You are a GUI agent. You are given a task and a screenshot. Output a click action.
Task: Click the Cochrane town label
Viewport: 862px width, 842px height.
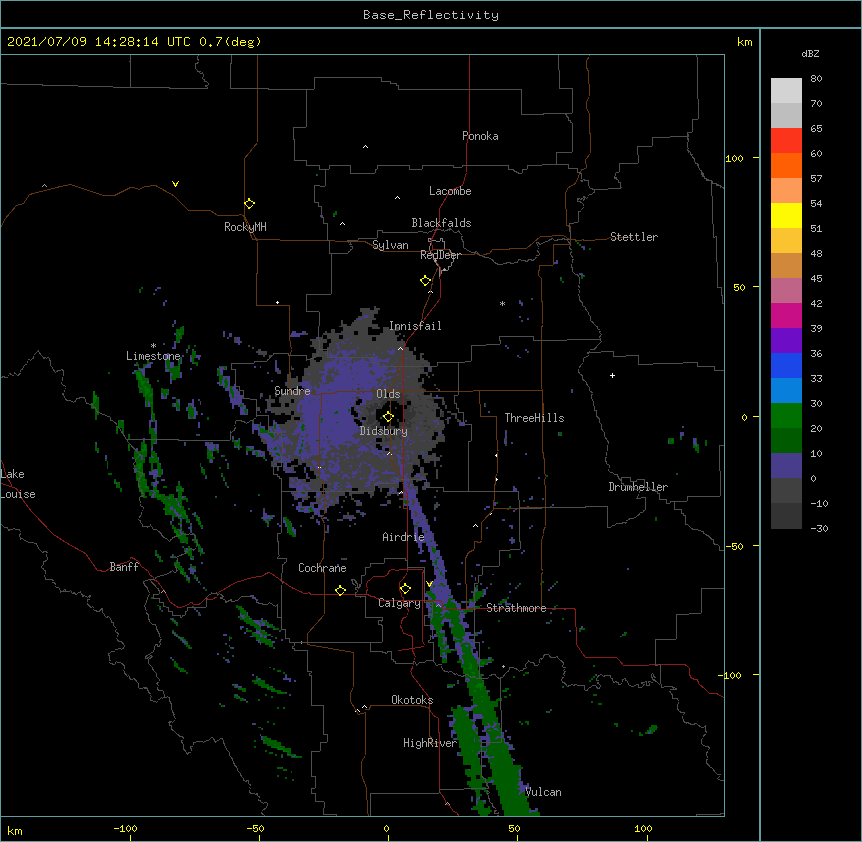tap(322, 568)
